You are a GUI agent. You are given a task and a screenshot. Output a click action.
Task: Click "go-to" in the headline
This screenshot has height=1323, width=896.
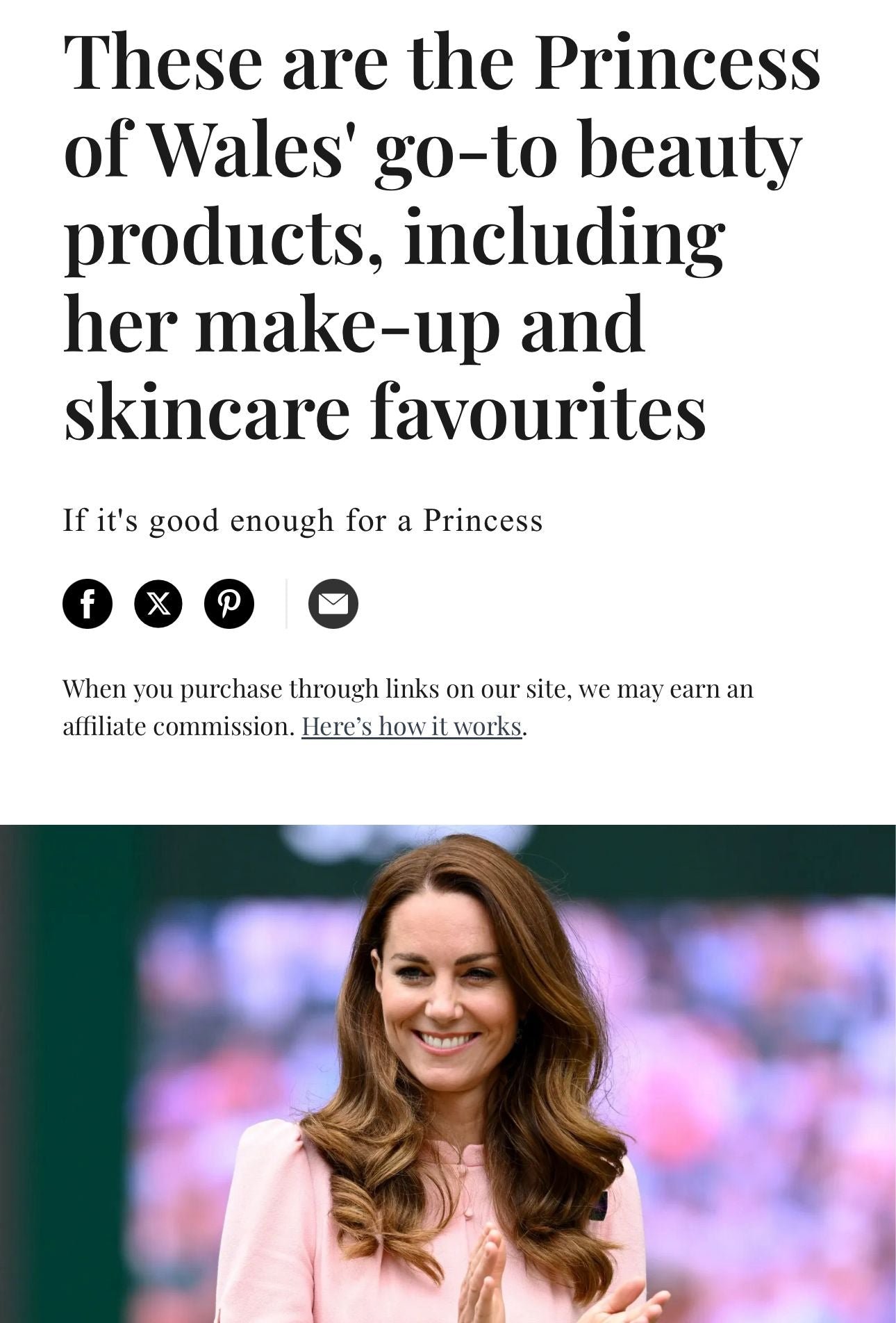pos(465,149)
